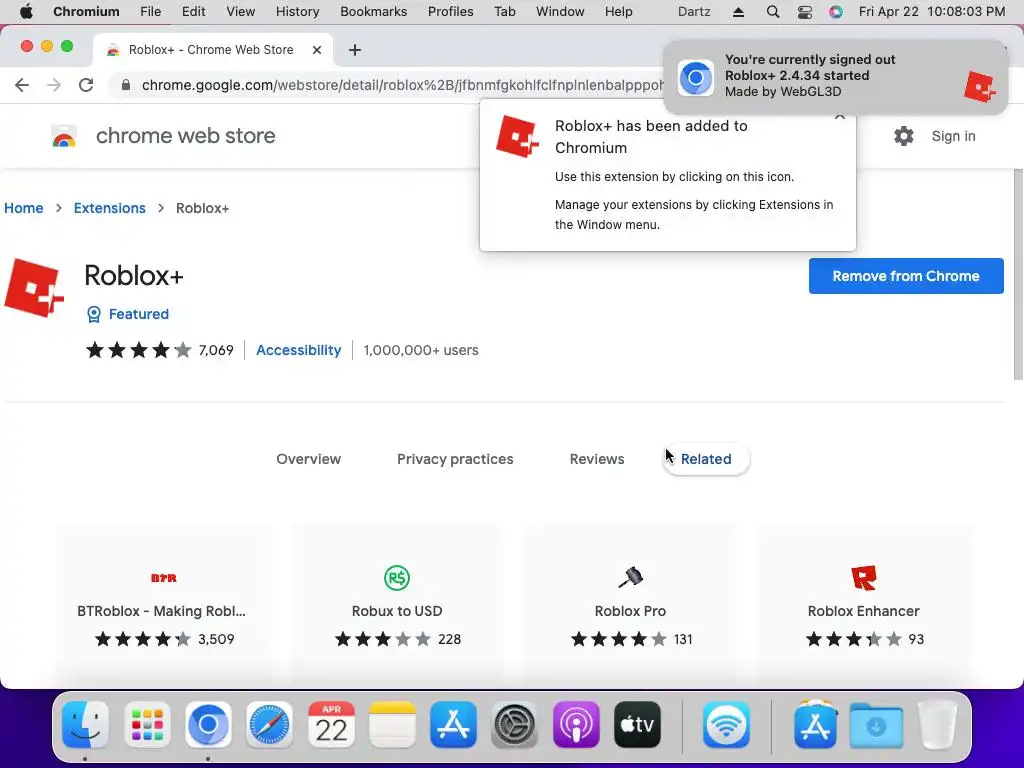Reload the current page
This screenshot has width=1024, height=768.
pyautogui.click(x=86, y=85)
